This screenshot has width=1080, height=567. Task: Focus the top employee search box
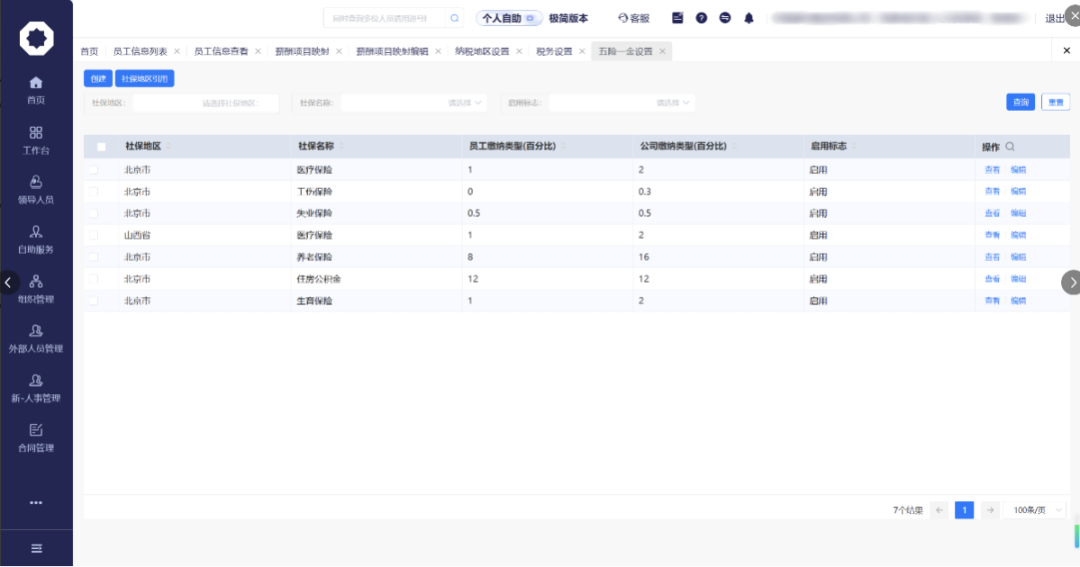[x=386, y=19]
